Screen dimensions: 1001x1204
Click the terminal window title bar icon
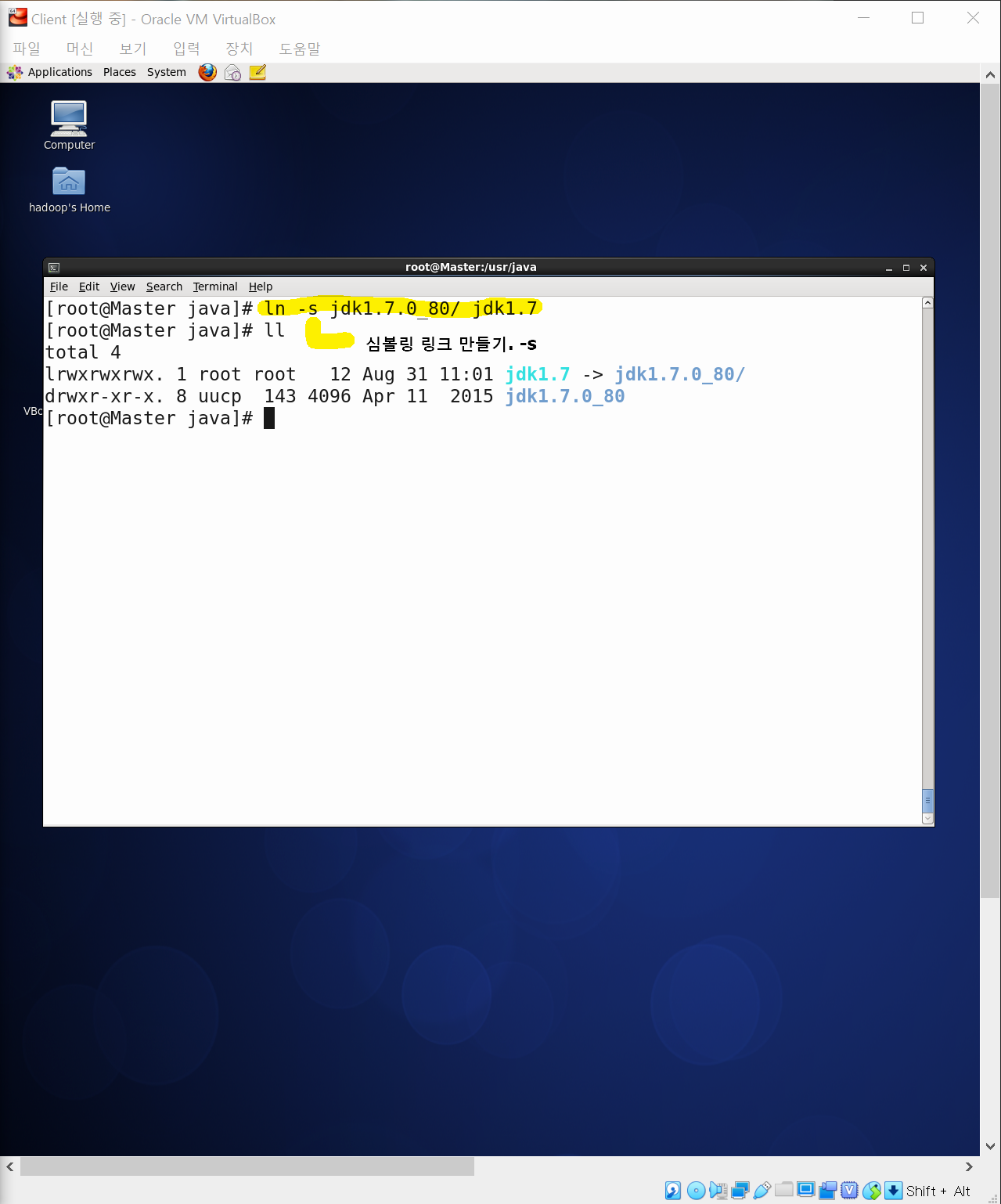54,268
